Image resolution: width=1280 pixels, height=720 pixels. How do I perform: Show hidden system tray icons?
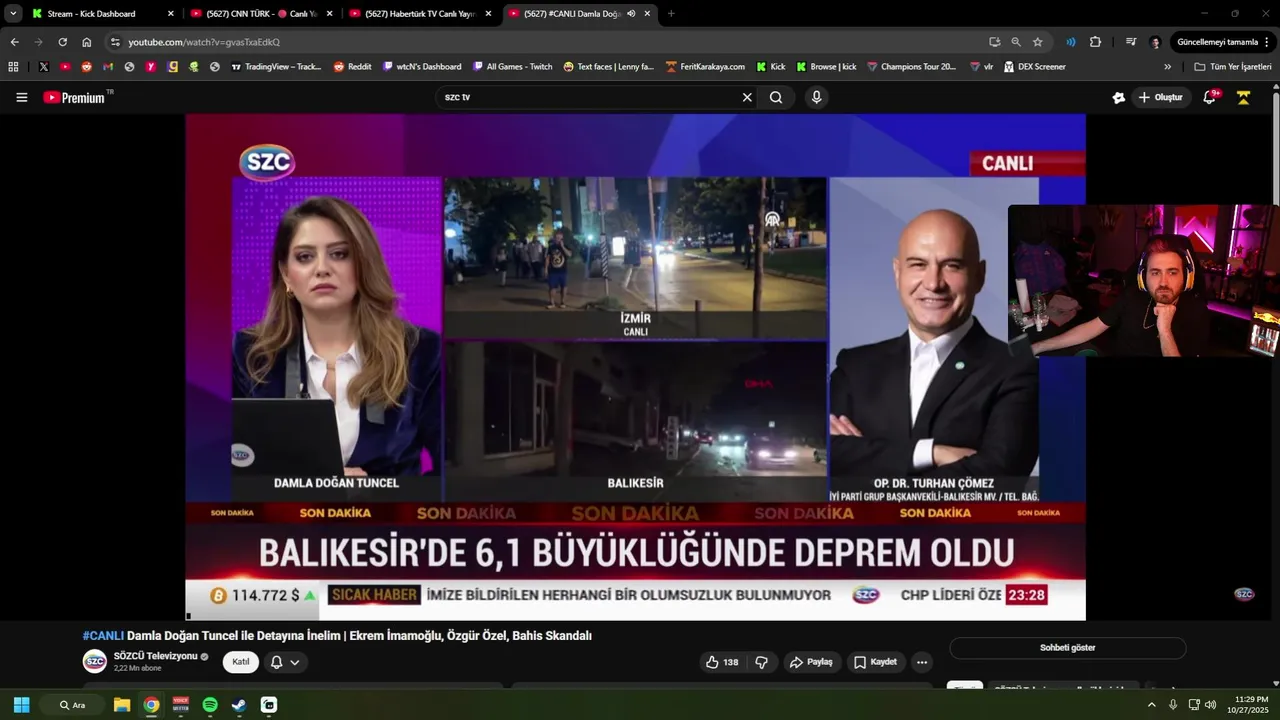pos(1151,705)
